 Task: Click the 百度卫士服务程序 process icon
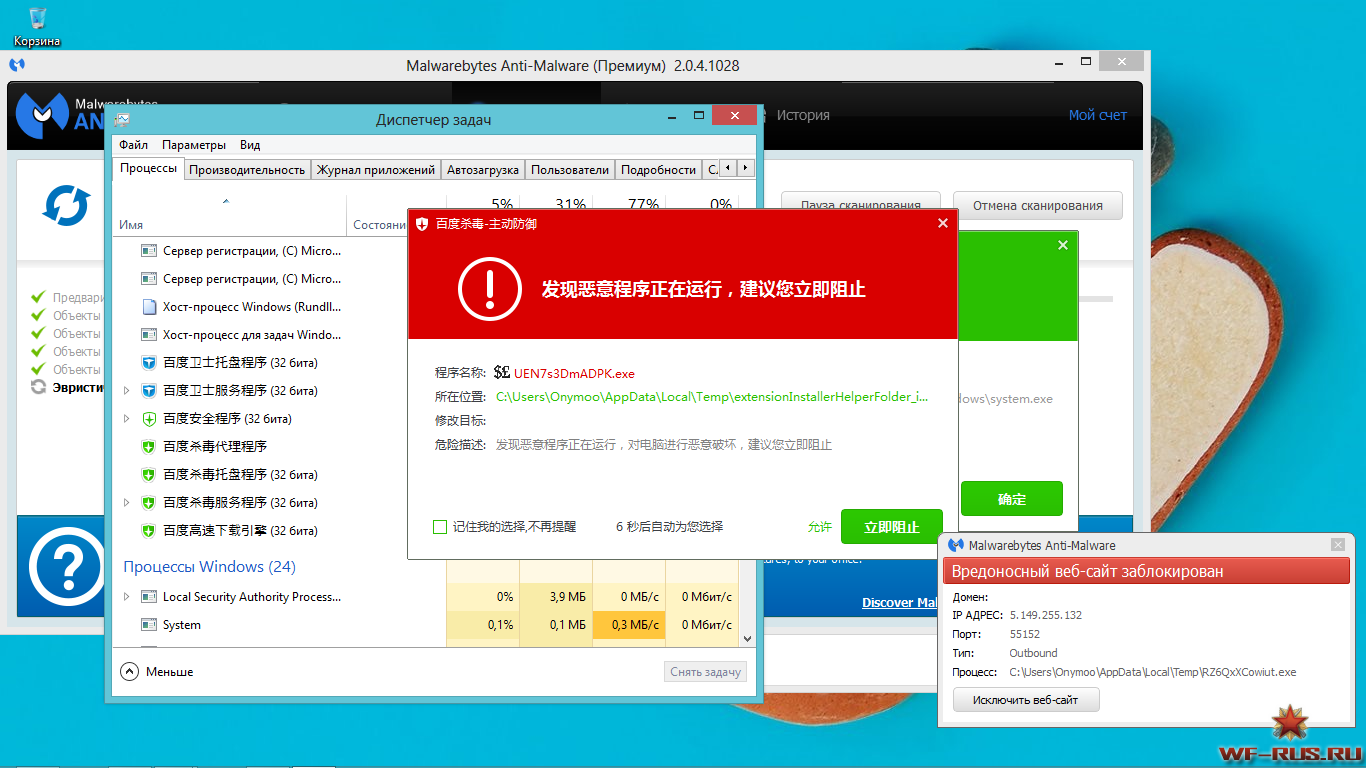tap(149, 391)
